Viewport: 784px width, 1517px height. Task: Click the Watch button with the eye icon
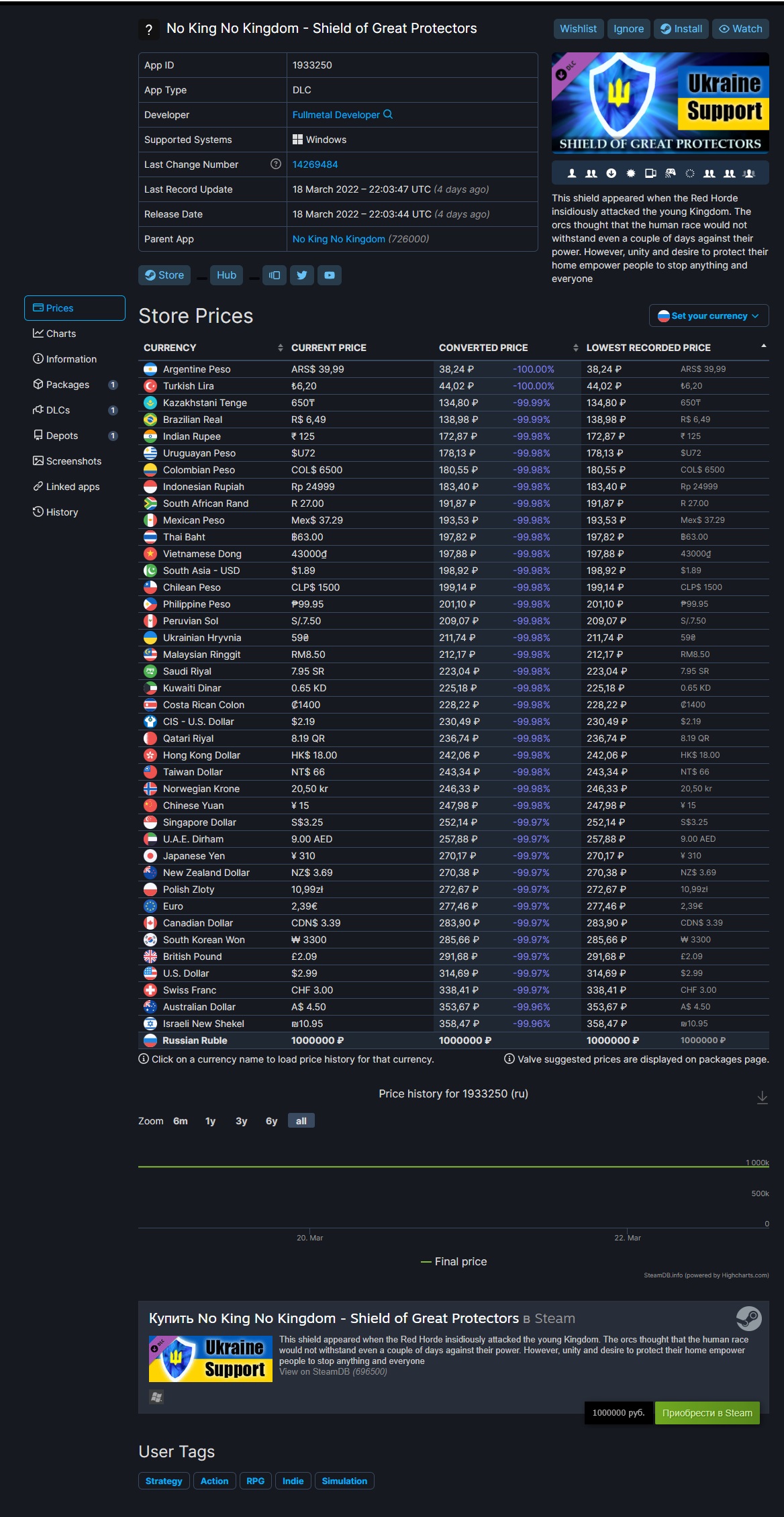pyautogui.click(x=740, y=29)
